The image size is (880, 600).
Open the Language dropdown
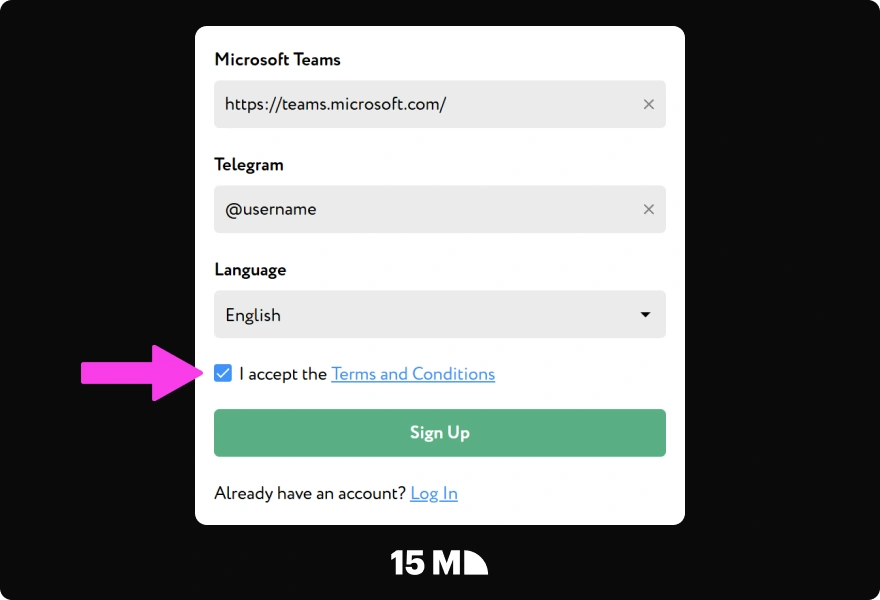pos(439,314)
